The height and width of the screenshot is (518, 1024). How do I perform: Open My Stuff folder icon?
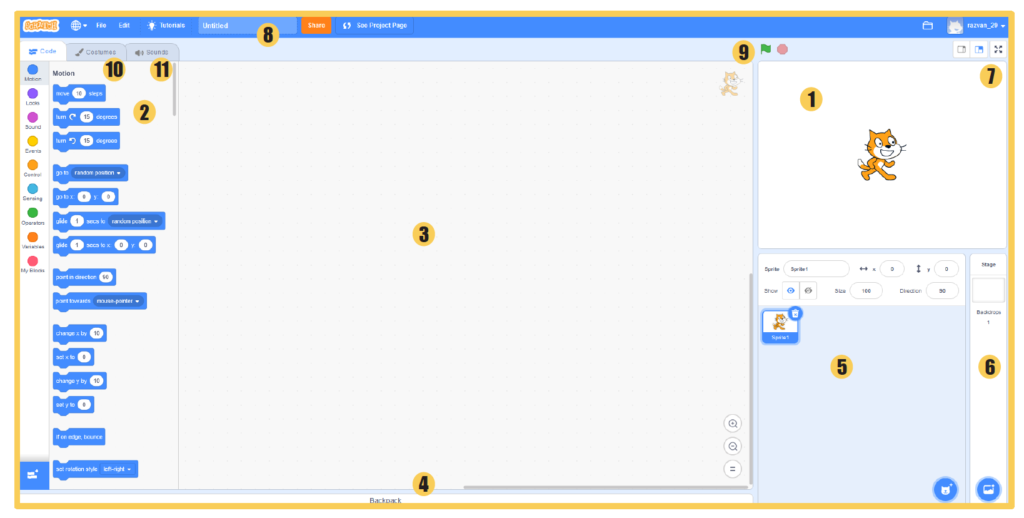pyautogui.click(x=927, y=25)
